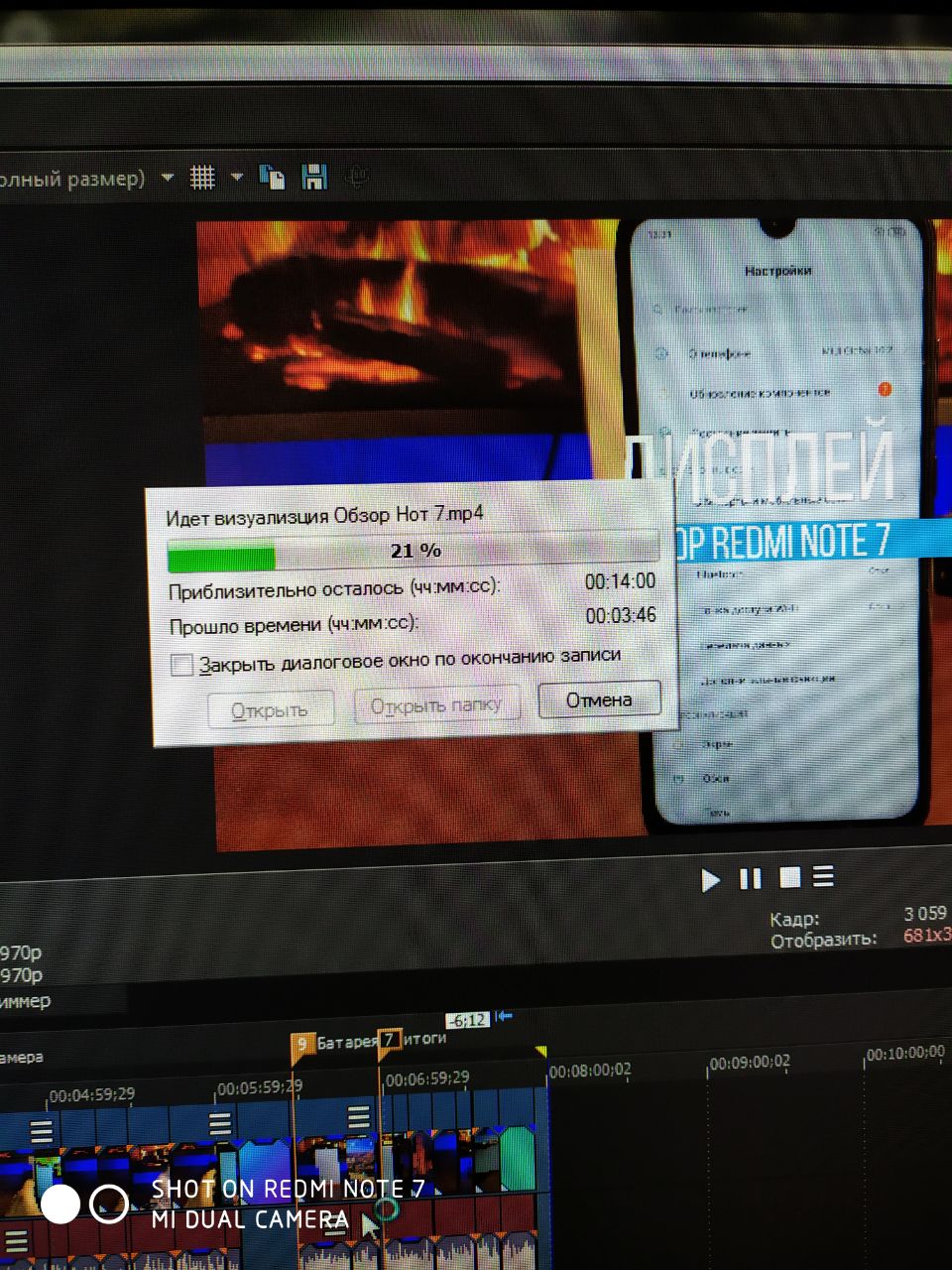Click the frame number 3 059
The height and width of the screenshot is (1270, 952).
coord(925,913)
